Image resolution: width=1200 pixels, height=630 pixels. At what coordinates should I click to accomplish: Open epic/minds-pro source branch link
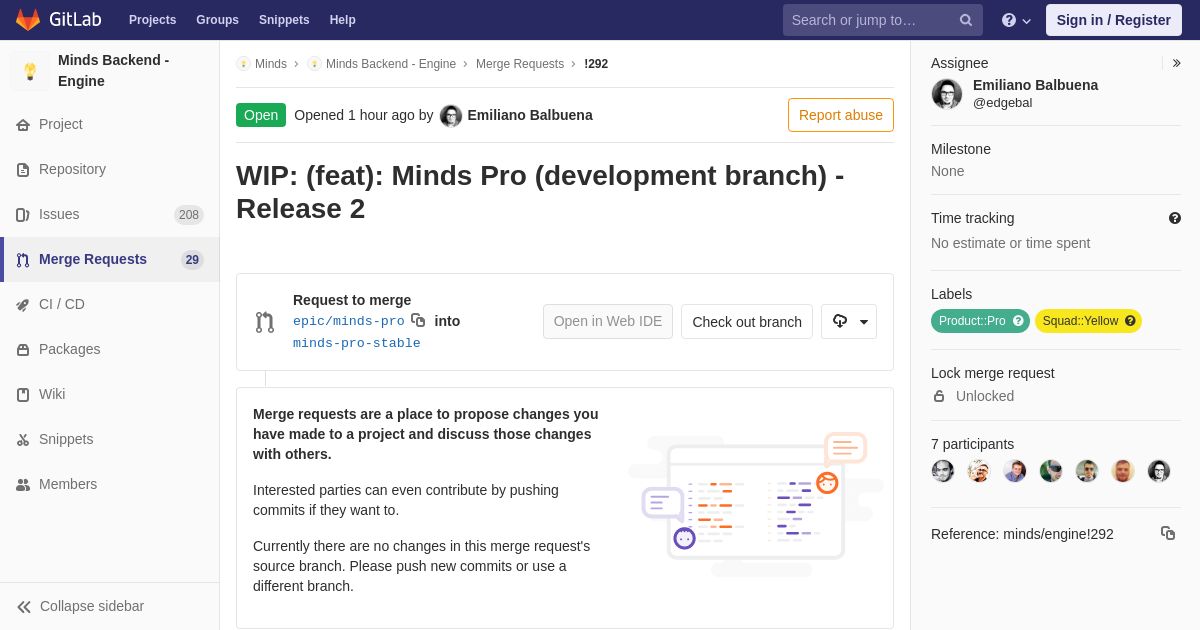click(x=349, y=321)
